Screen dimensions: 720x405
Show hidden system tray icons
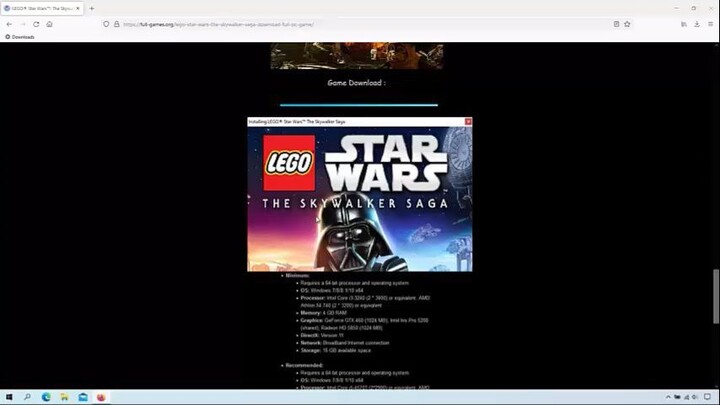tap(668, 397)
